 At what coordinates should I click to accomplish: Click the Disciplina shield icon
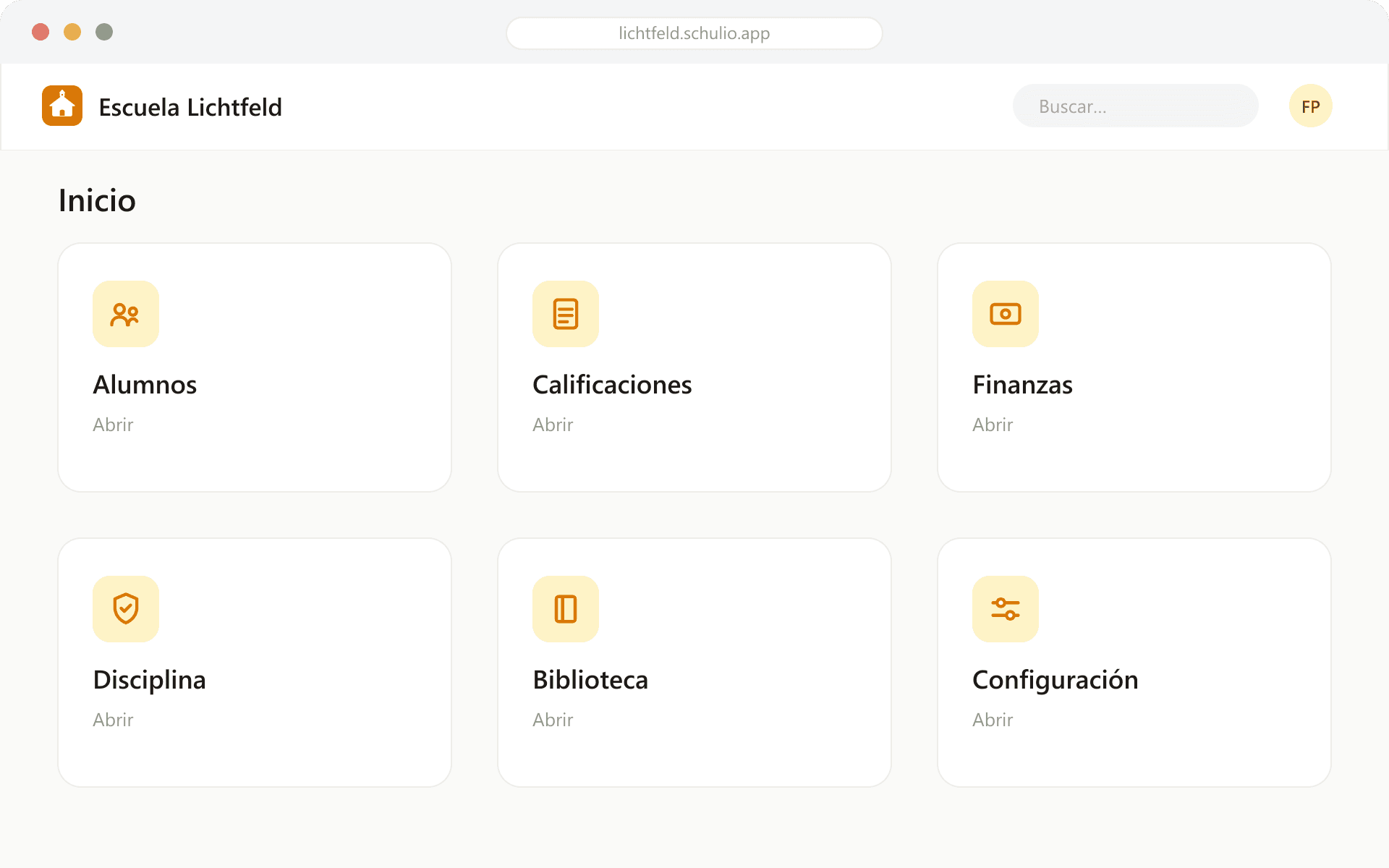[x=126, y=609]
